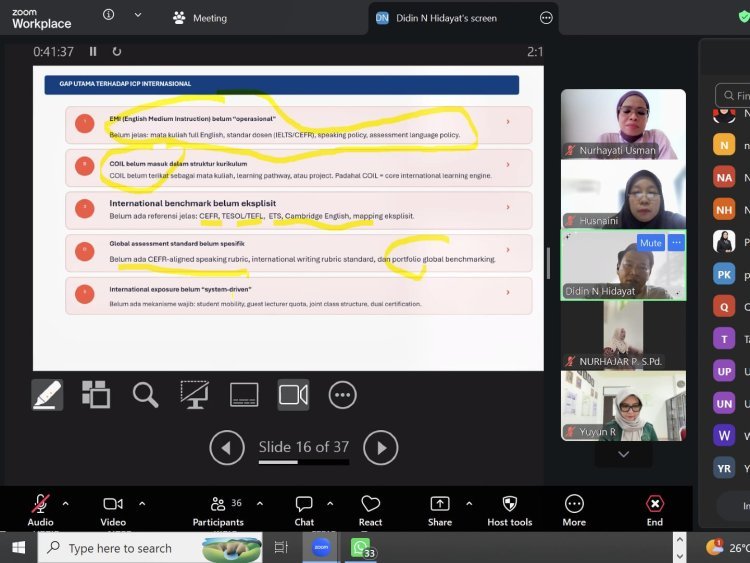Open the Chat panel

304,510
